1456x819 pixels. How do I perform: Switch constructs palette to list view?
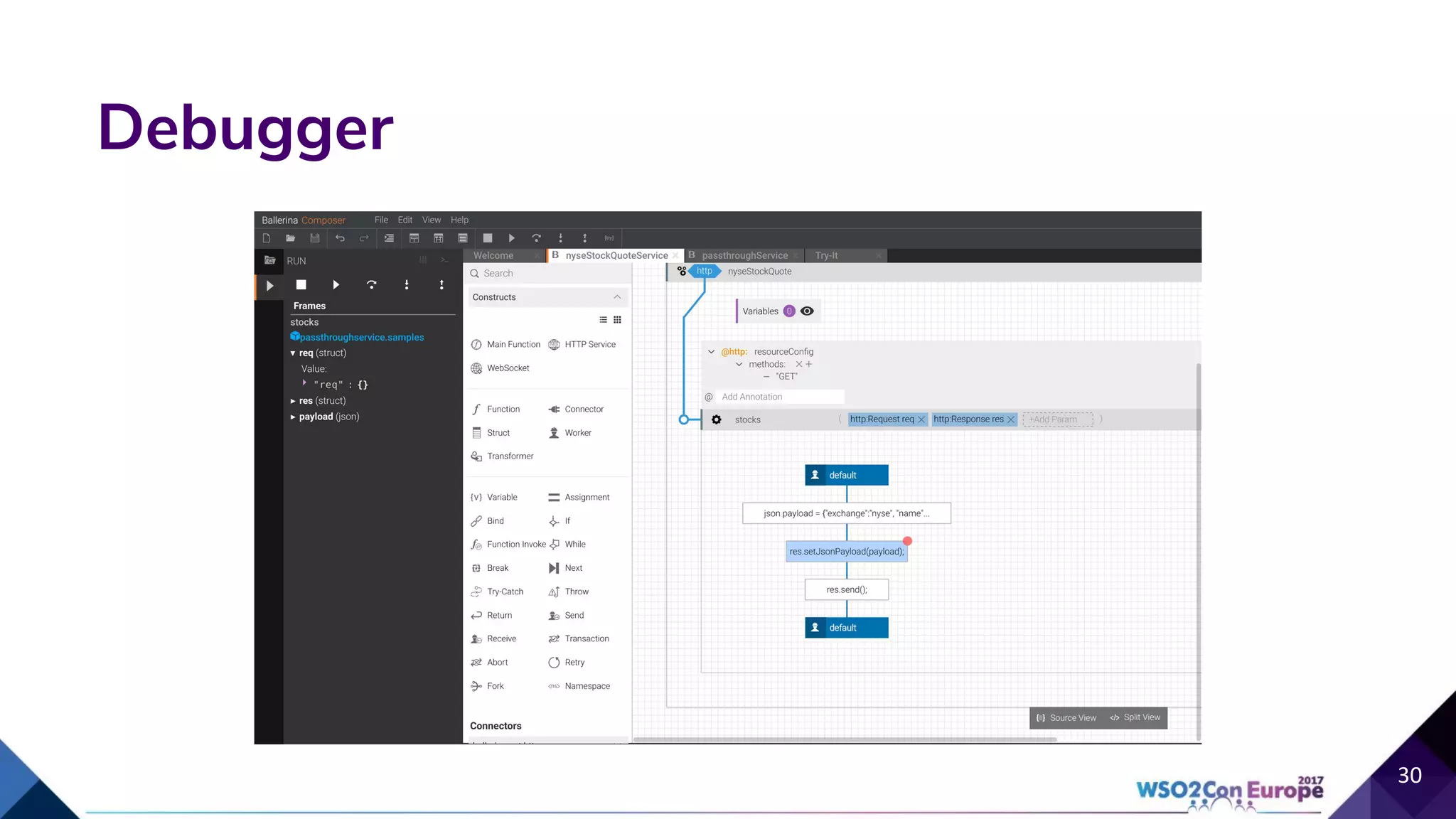[603, 320]
